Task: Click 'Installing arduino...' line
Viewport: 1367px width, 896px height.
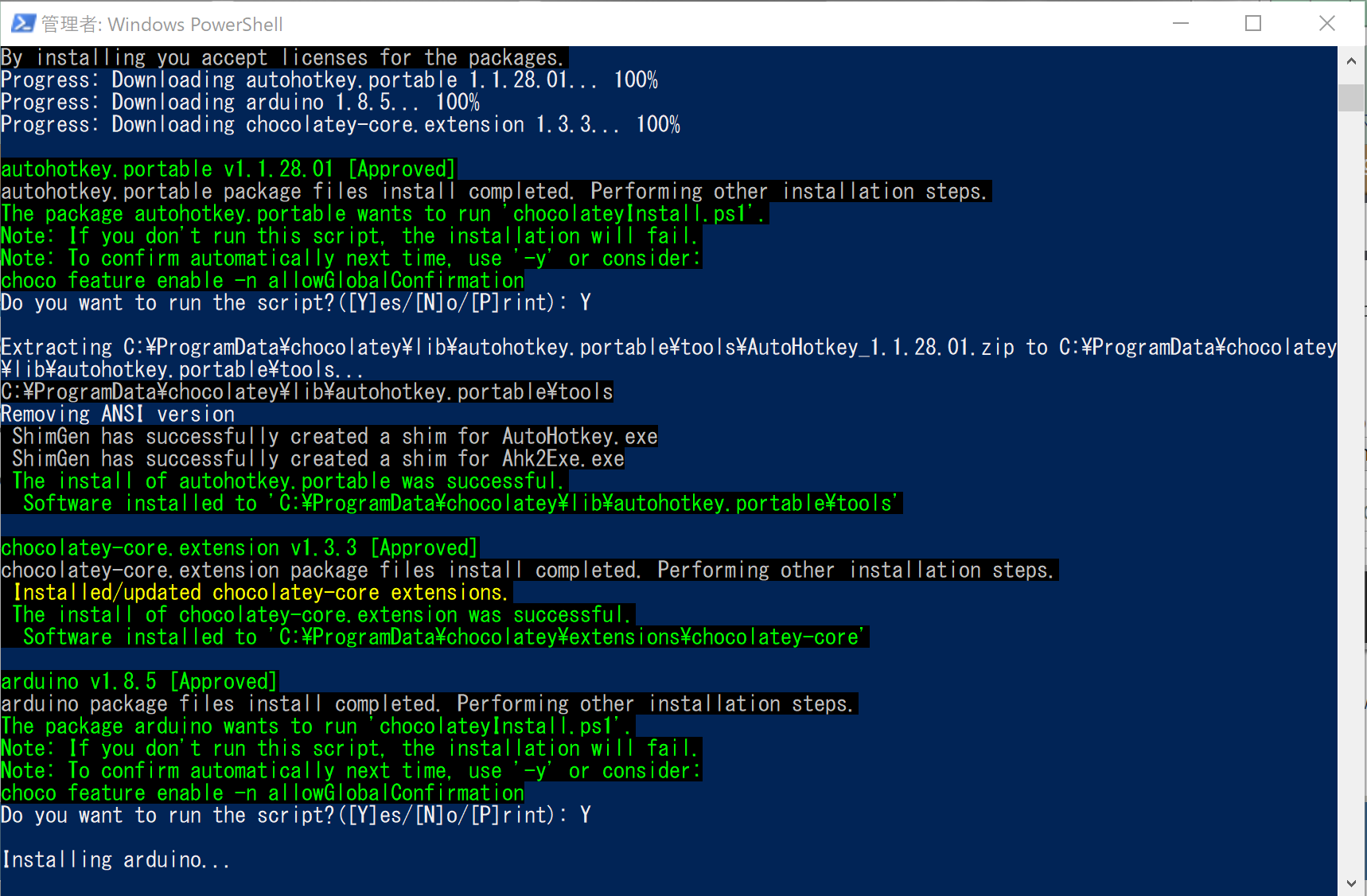Action: click(116, 859)
